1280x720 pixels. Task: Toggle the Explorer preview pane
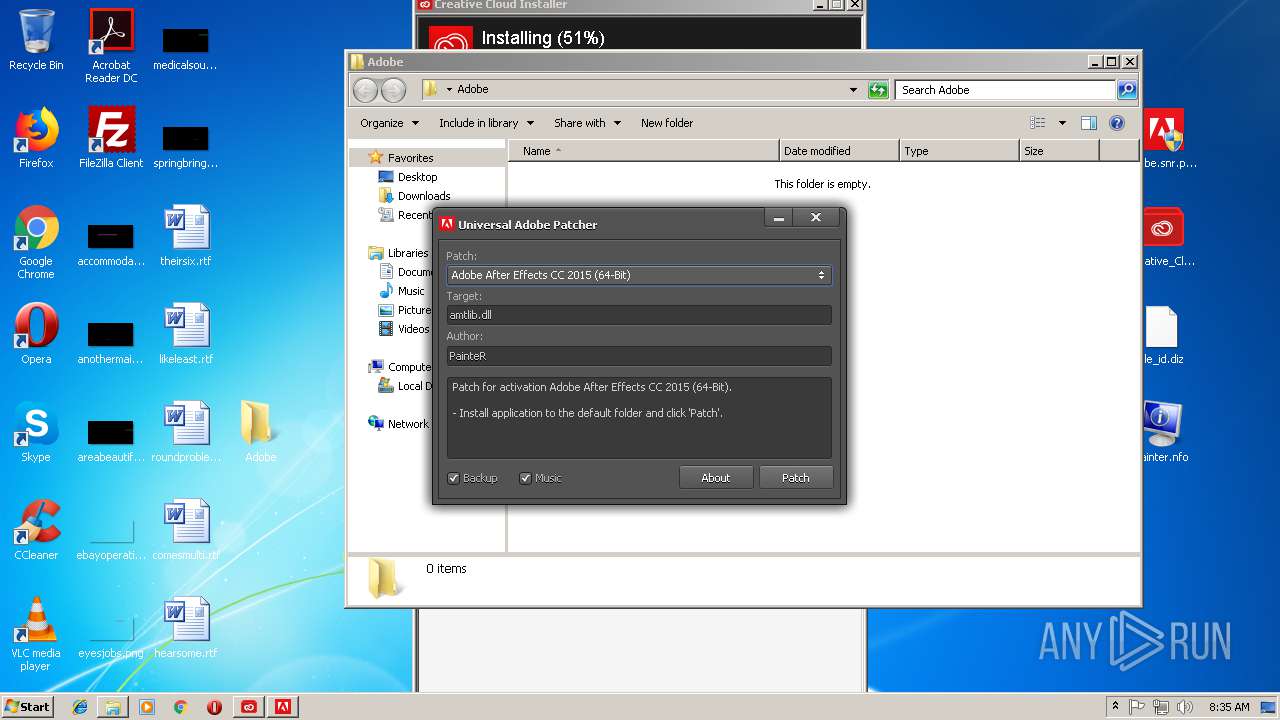coord(1089,123)
